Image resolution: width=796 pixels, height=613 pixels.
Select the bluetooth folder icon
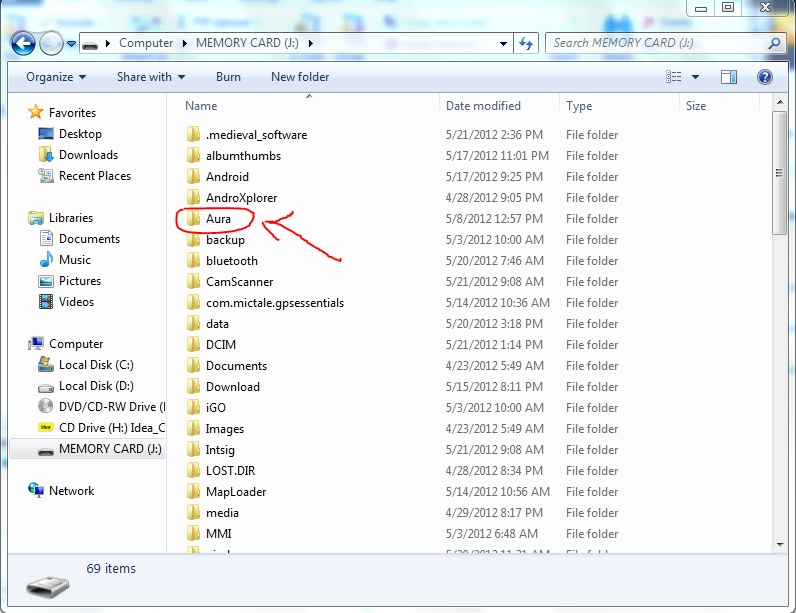click(193, 260)
